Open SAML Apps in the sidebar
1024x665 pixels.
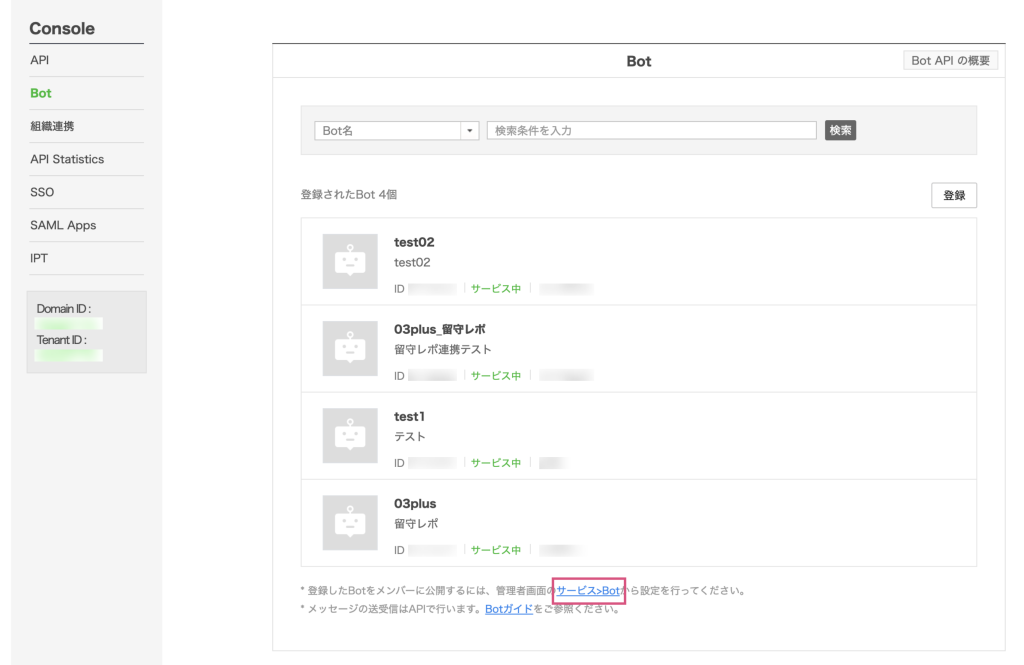[63, 225]
